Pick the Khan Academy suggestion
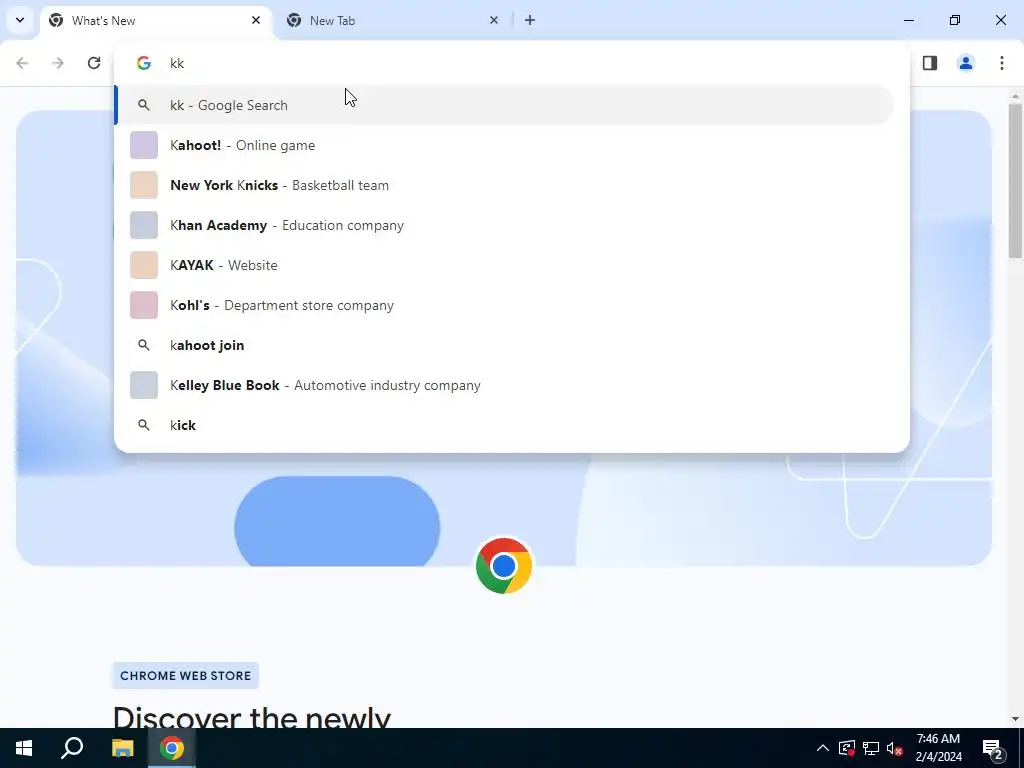This screenshot has height=768, width=1024. pos(504,225)
